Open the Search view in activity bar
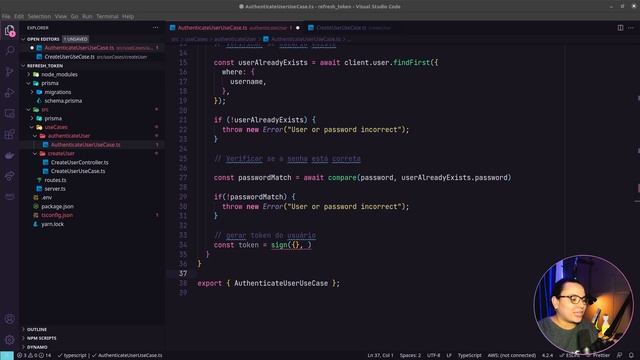 [9, 51]
